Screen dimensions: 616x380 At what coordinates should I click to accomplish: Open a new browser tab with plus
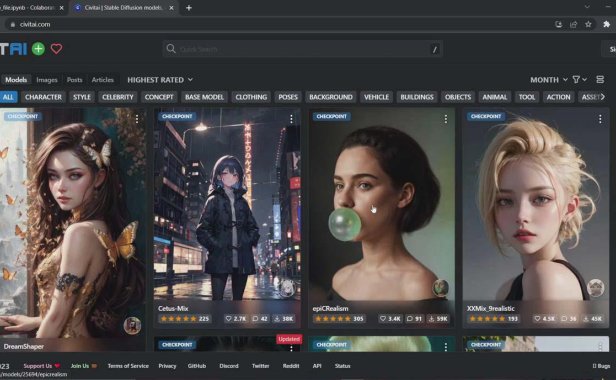(189, 7)
